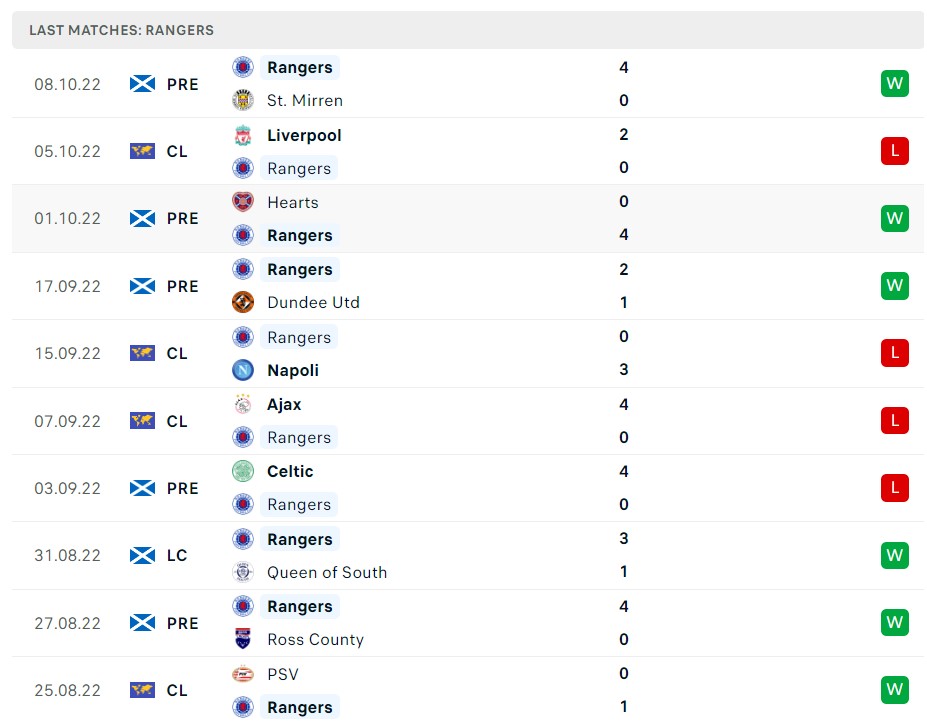Click the W badge for St. Mirren match
The image size is (927, 723).
point(895,84)
